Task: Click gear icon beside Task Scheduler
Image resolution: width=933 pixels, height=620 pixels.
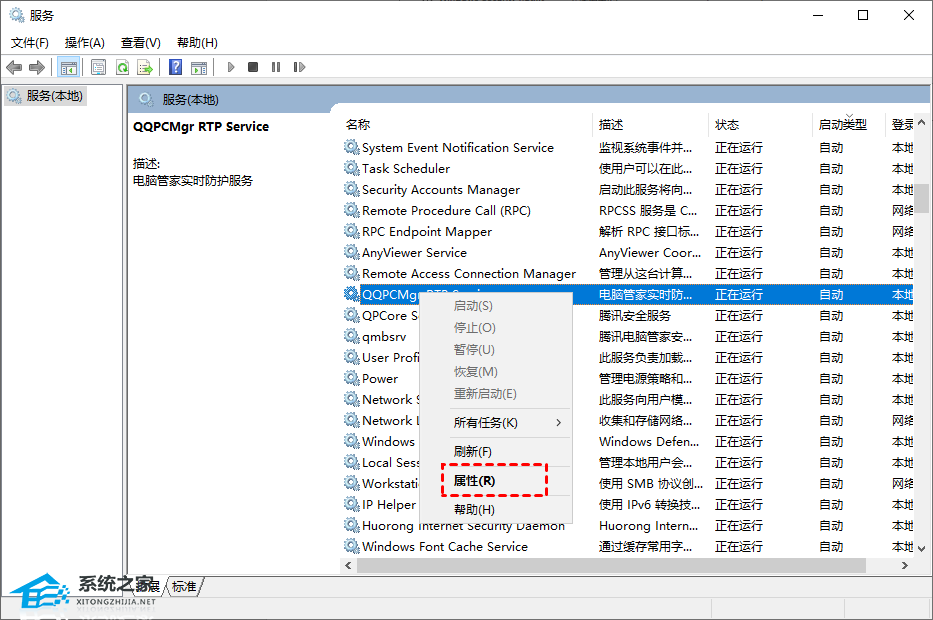Action: (352, 168)
